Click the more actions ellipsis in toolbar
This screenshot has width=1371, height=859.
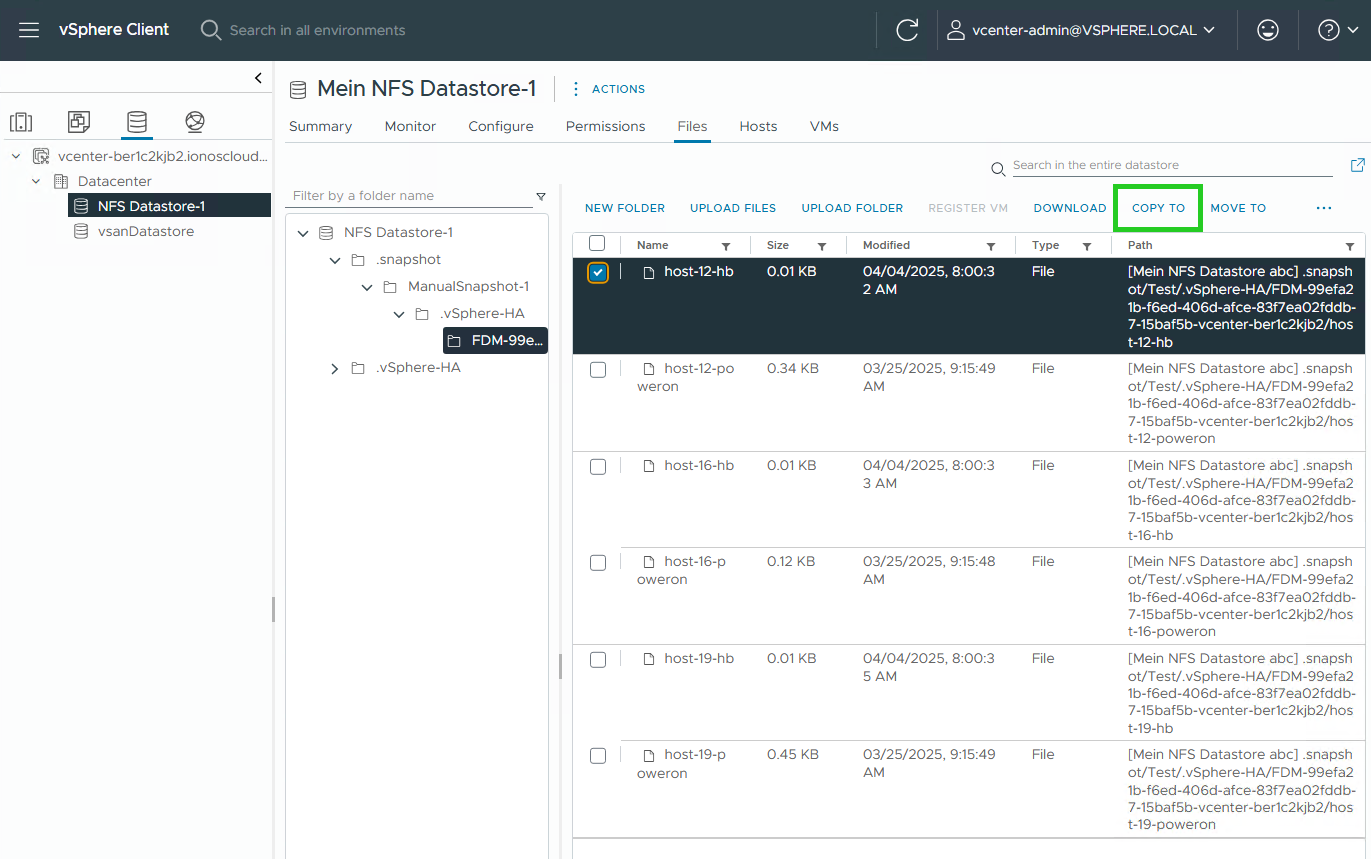[x=1324, y=208]
